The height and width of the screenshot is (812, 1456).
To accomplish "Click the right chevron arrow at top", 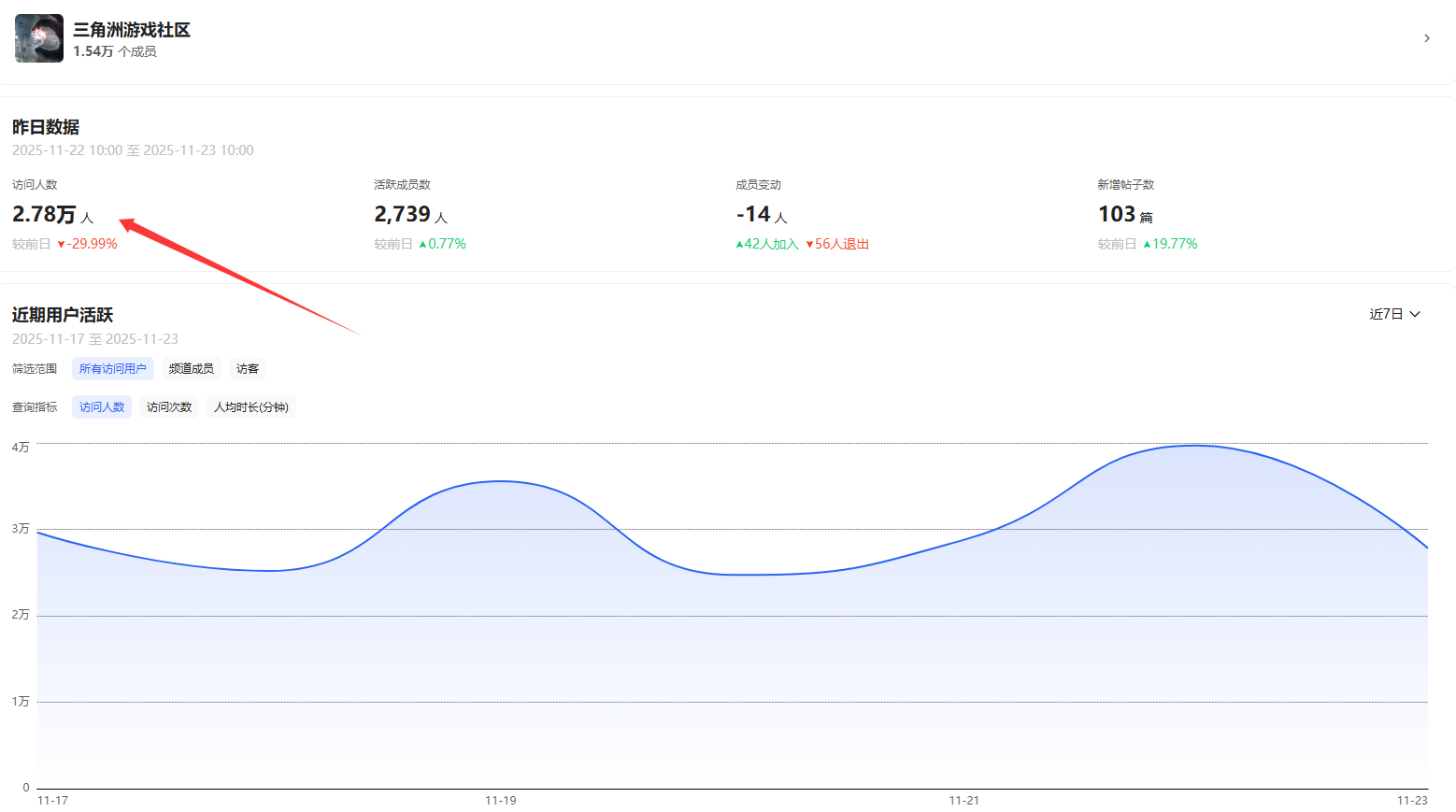I will [x=1426, y=38].
